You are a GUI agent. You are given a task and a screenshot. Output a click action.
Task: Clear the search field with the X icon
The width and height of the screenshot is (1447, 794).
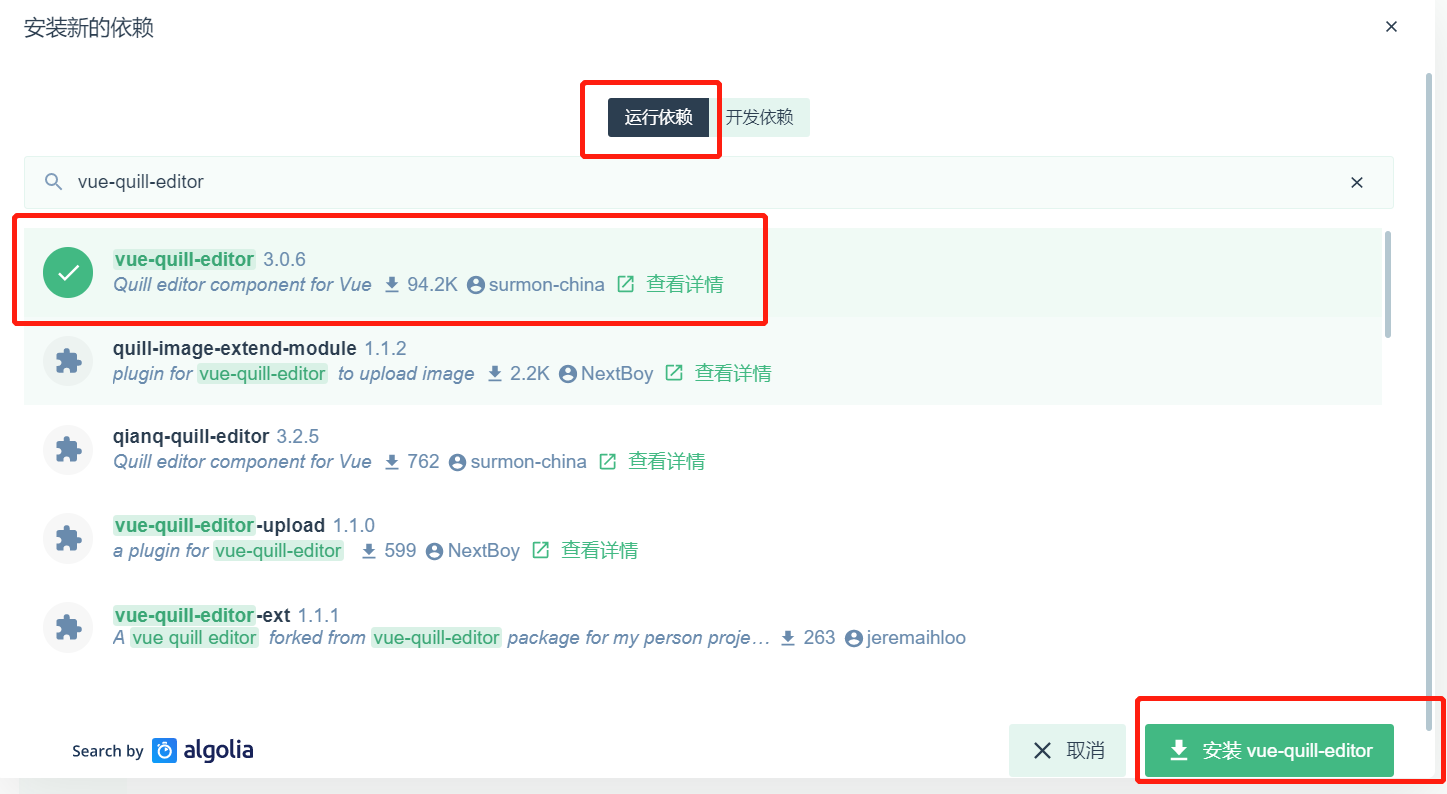pyautogui.click(x=1357, y=182)
